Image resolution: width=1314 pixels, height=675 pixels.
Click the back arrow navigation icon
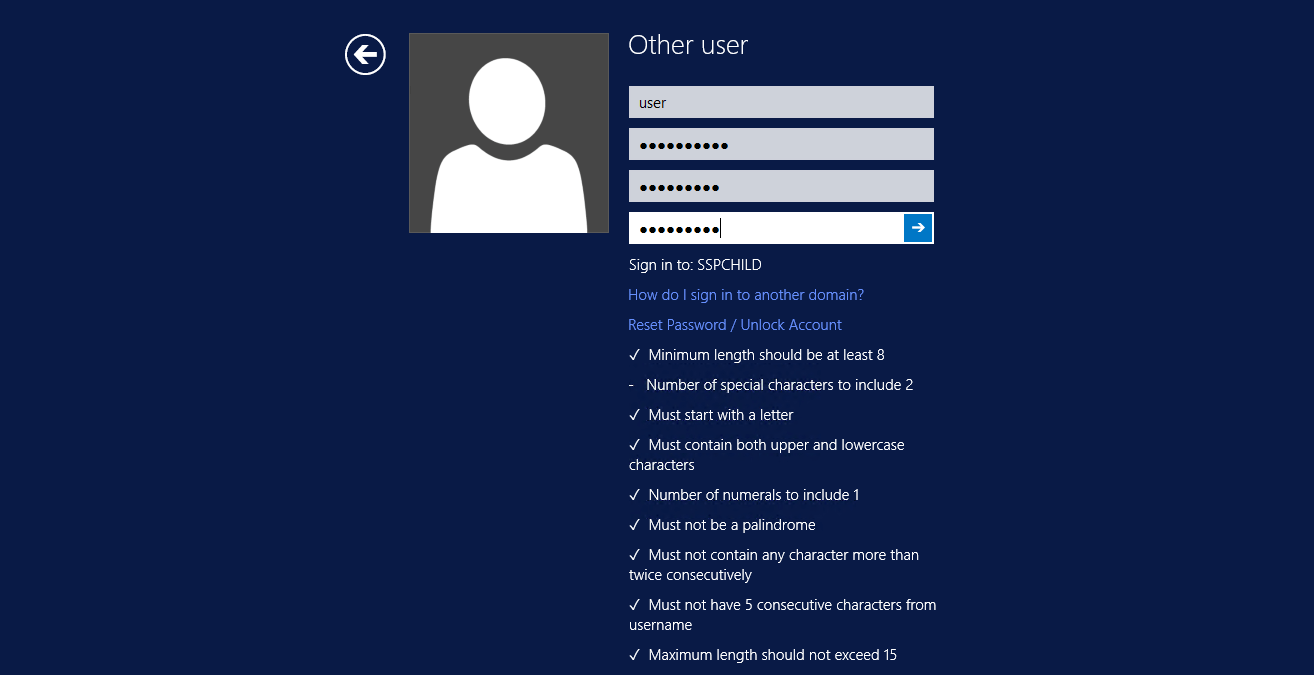point(365,54)
